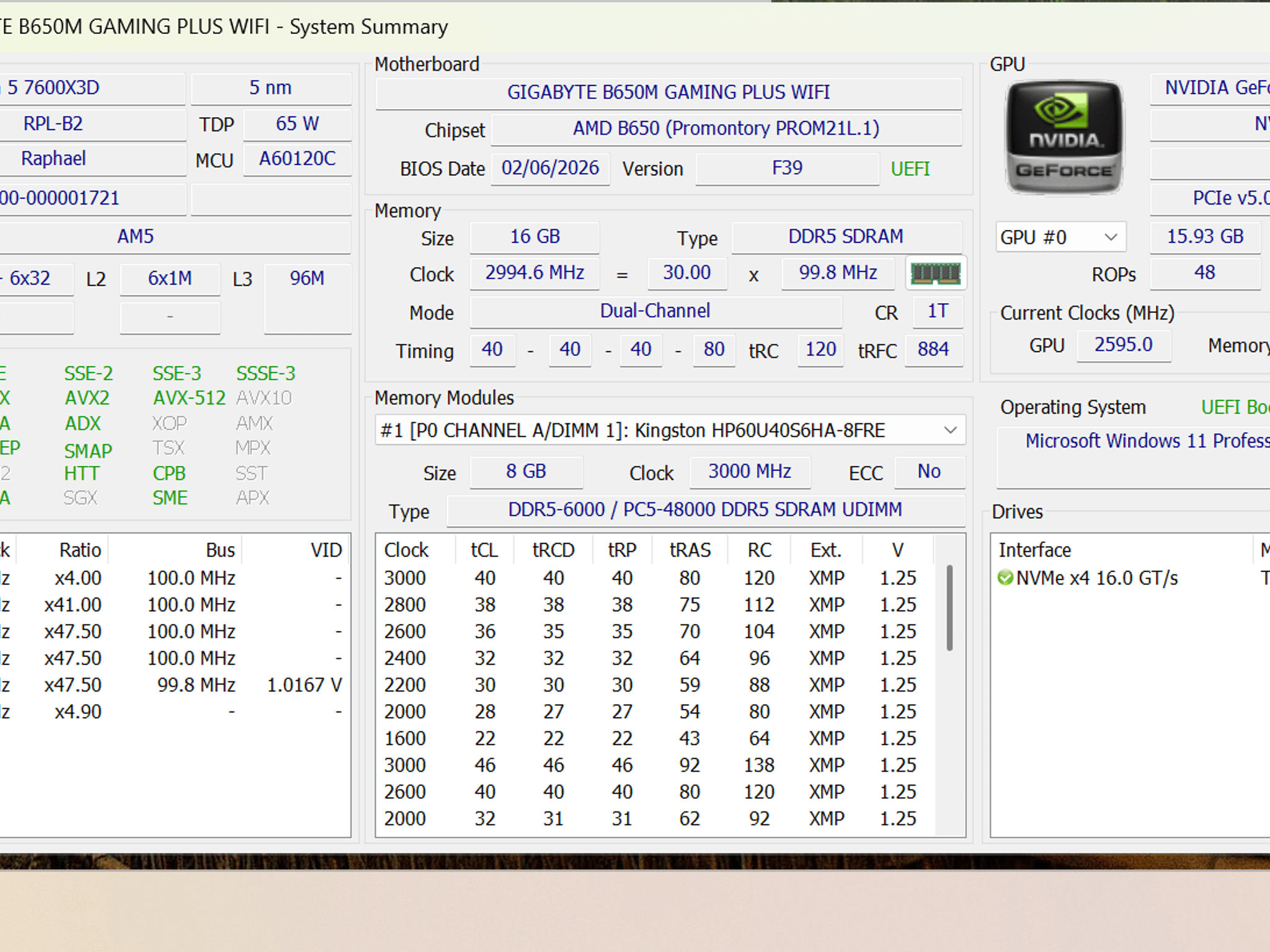Click the GIGABYTE B650M GAMING PLUS WIFI motherboard field

click(x=668, y=92)
